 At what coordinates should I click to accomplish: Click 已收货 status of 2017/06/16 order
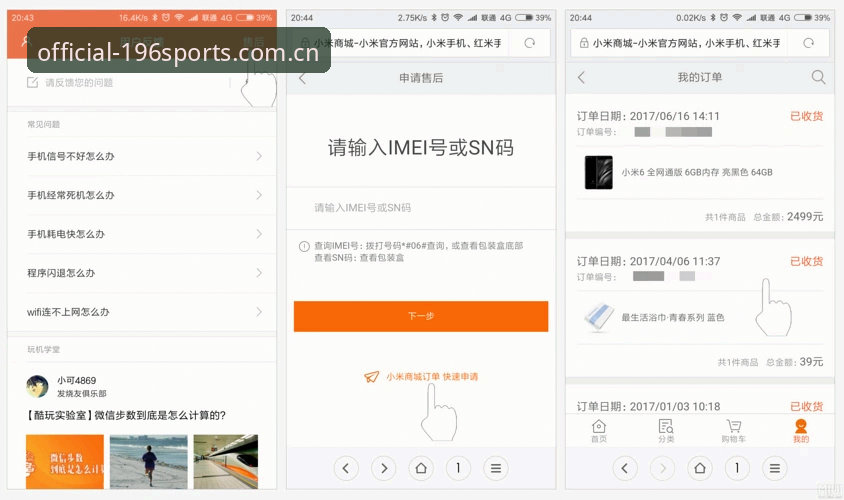806,116
